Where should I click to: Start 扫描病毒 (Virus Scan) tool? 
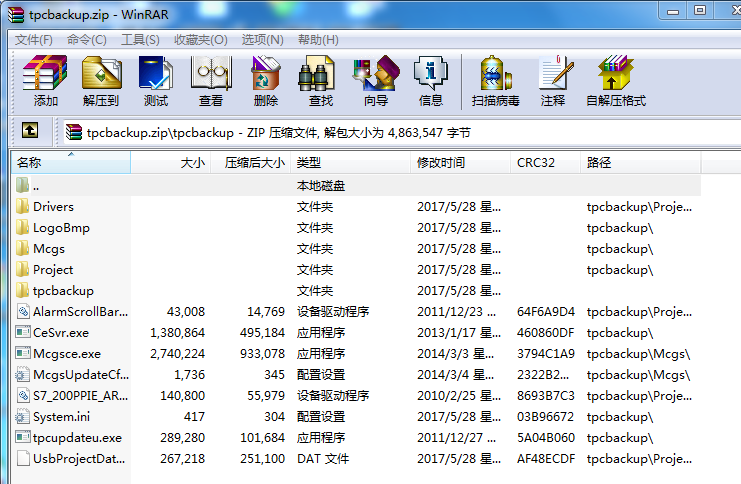pyautogui.click(x=495, y=81)
